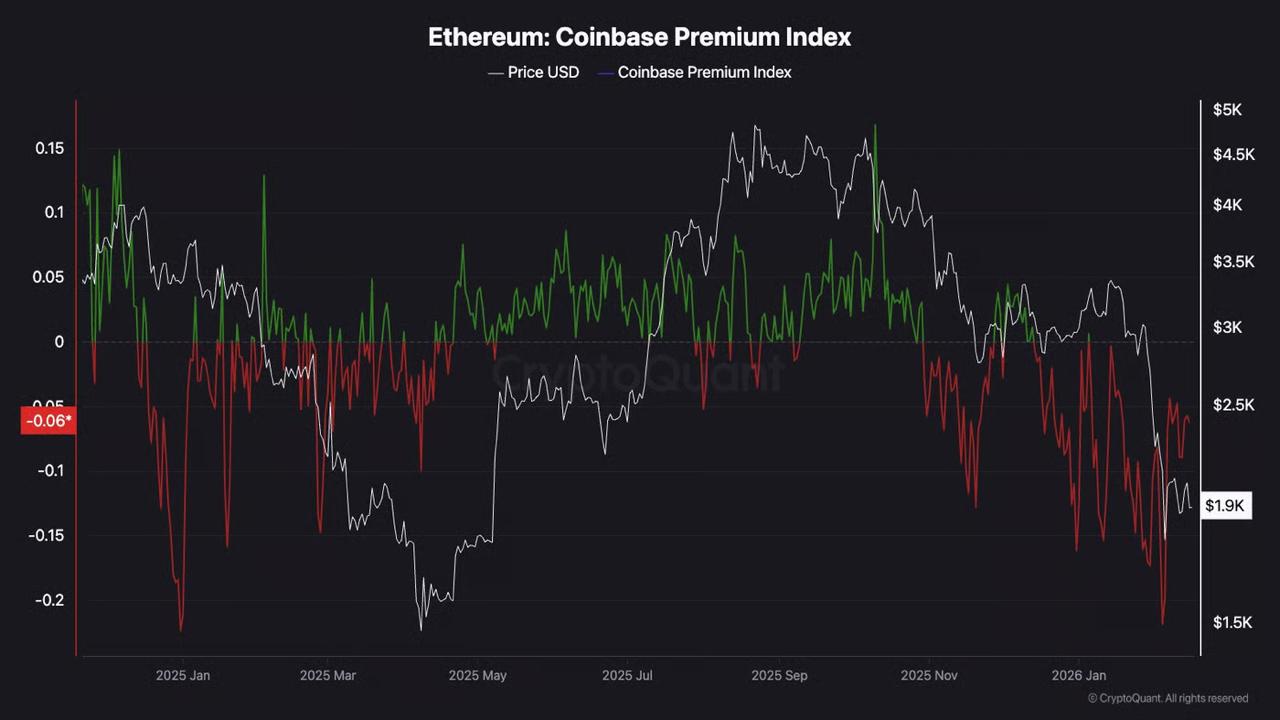Click the 2025 Jul date label
1280x720 pixels.
pyautogui.click(x=627, y=676)
